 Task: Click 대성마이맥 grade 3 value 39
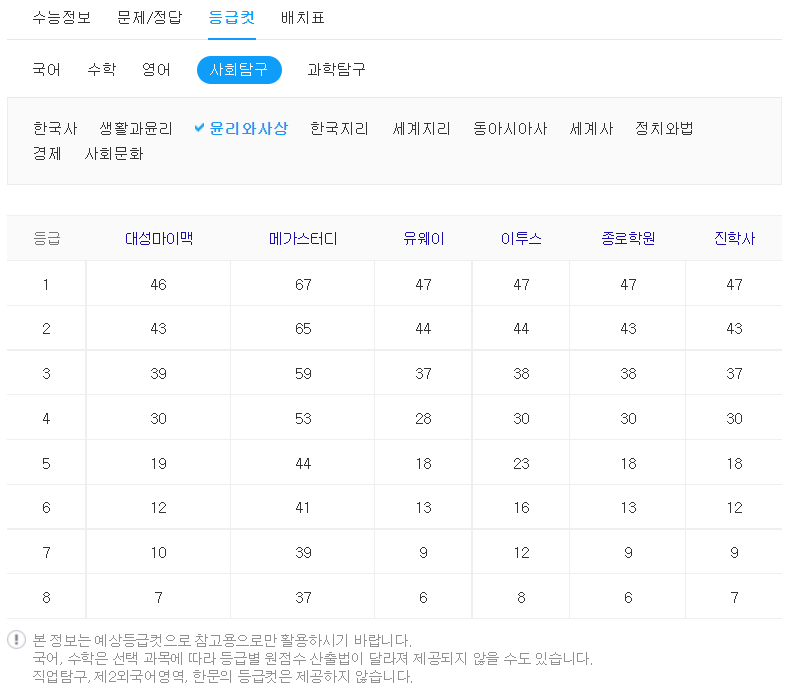tap(158, 373)
